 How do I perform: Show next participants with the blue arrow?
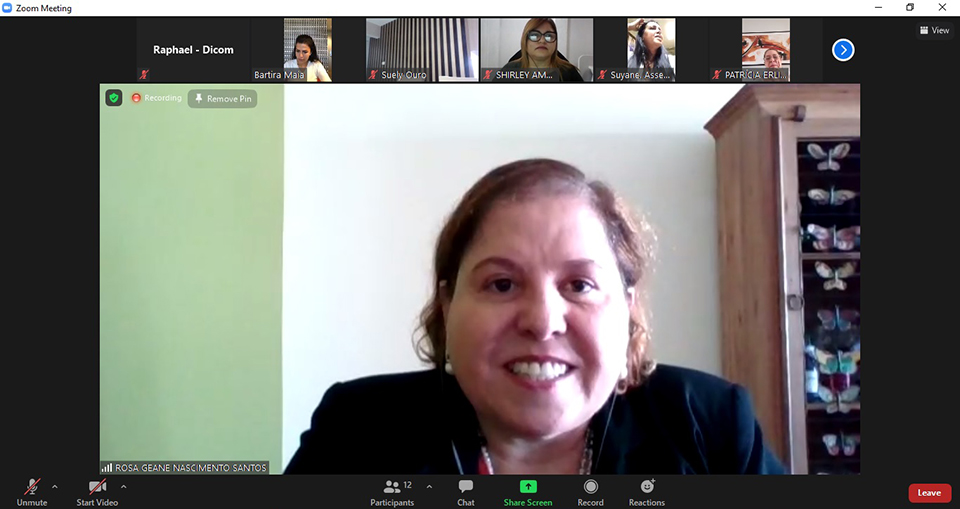point(843,49)
